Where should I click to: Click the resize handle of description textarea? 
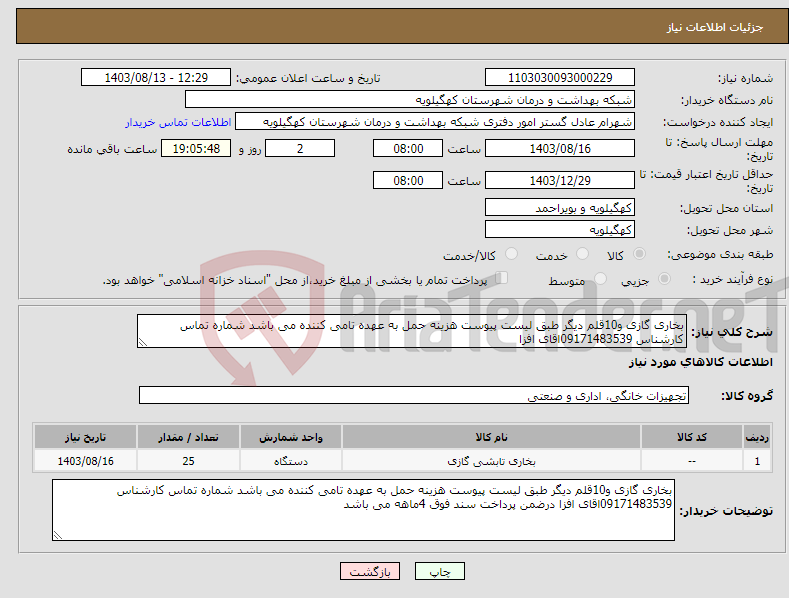coord(143,343)
